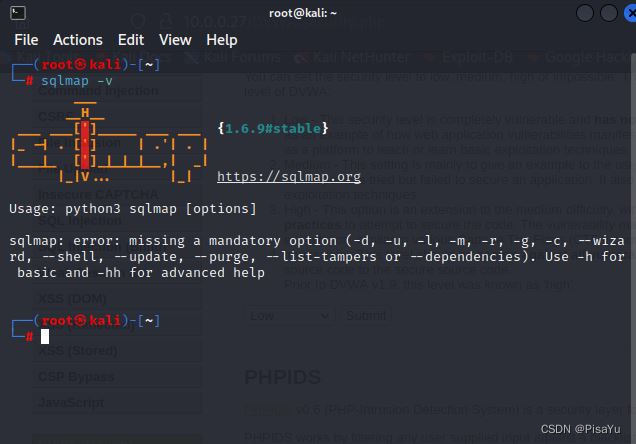Viewport: 636px width, 444px height.
Task: Click the maximize button of terminal window
Action: [609, 13]
